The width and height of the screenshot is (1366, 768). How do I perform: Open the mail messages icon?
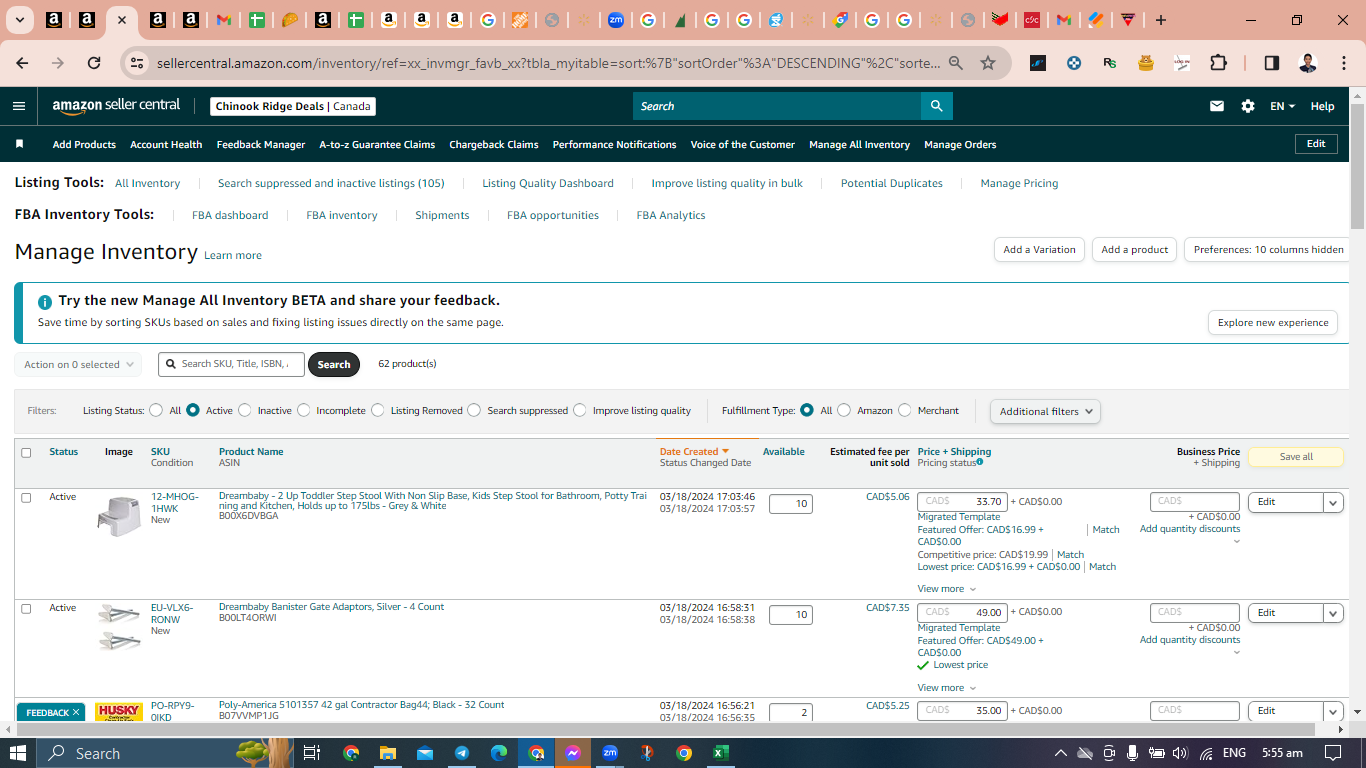[1217, 106]
